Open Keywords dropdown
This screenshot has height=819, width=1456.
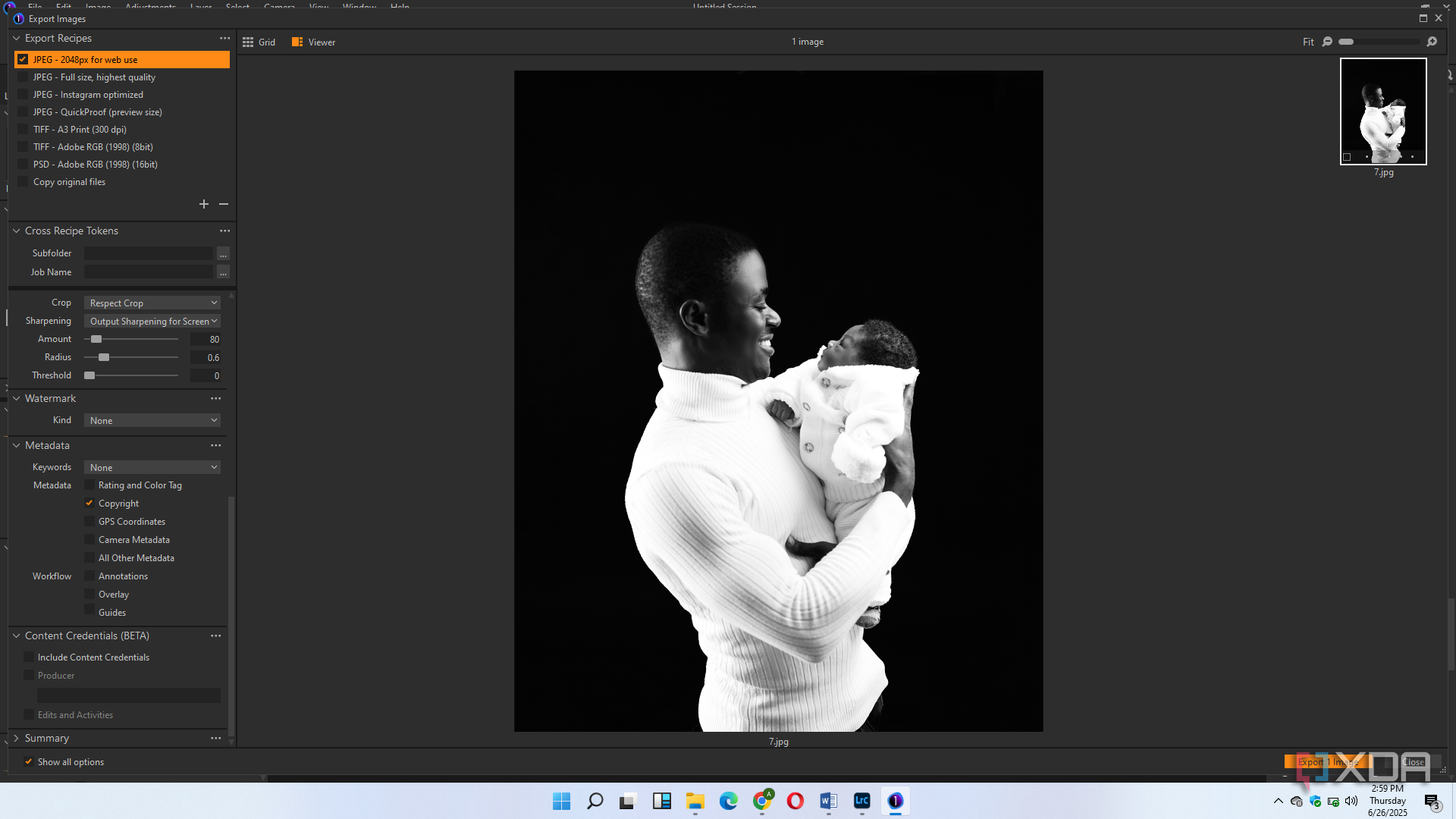click(x=152, y=467)
